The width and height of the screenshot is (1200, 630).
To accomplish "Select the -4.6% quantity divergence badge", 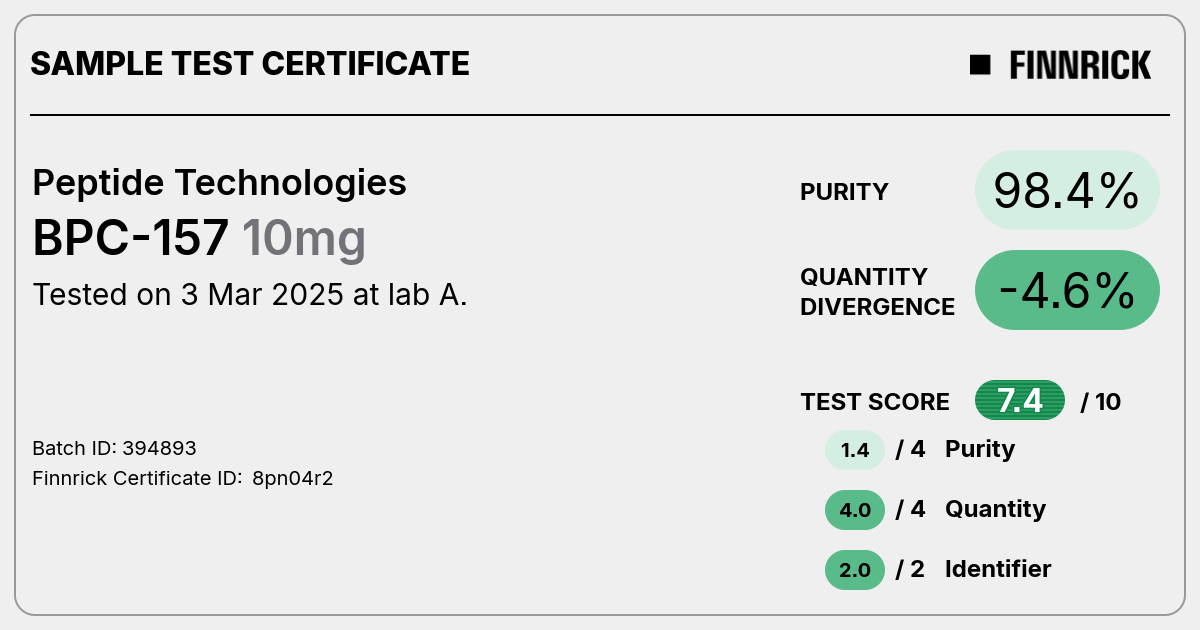I will [1067, 290].
